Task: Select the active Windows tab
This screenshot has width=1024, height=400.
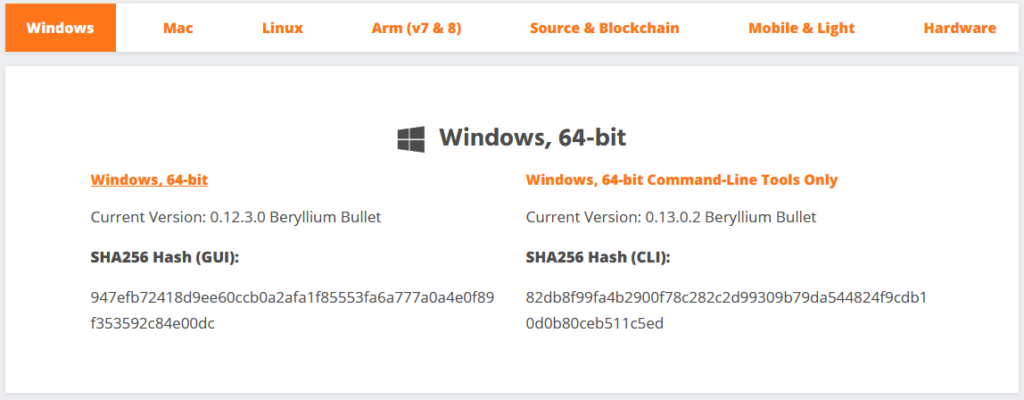Action: pyautogui.click(x=60, y=28)
